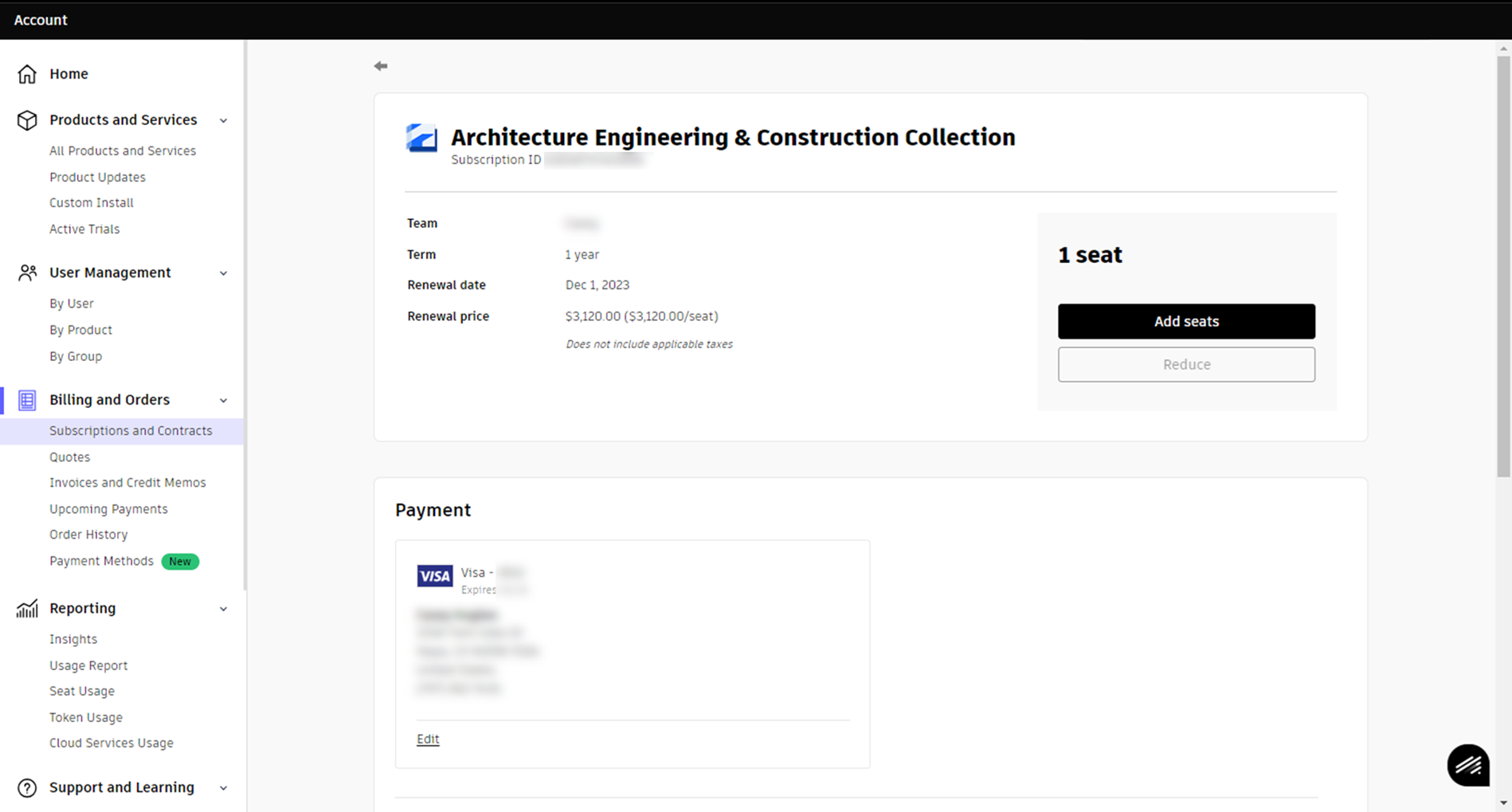1512x812 pixels.
Task: Click the Reporting heading
Action: (83, 609)
